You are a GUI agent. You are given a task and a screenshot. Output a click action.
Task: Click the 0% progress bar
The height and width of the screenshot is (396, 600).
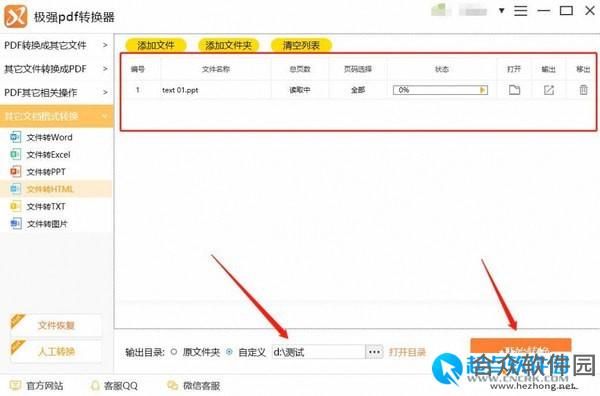click(x=440, y=90)
